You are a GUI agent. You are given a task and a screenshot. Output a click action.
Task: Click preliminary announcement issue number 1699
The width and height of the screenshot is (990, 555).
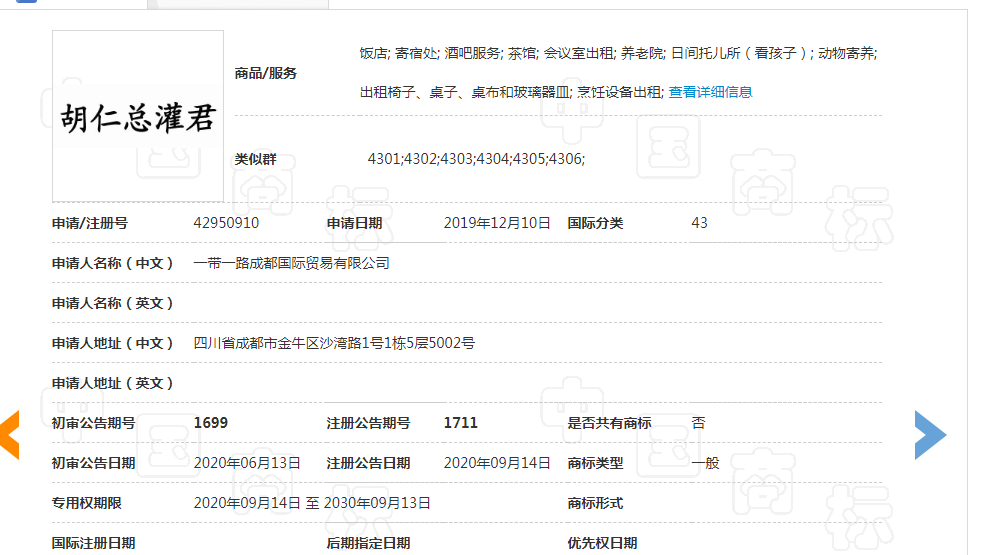click(x=211, y=423)
